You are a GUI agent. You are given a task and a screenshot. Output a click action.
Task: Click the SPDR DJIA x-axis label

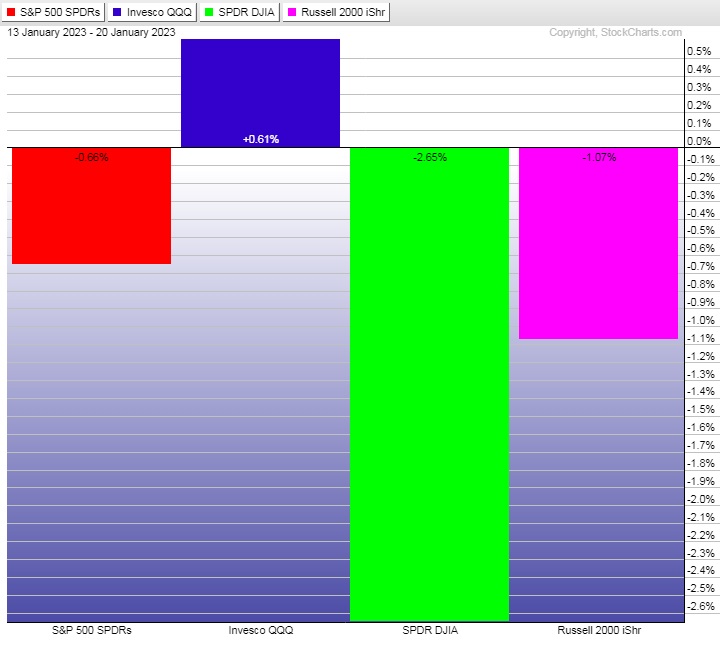tap(430, 630)
